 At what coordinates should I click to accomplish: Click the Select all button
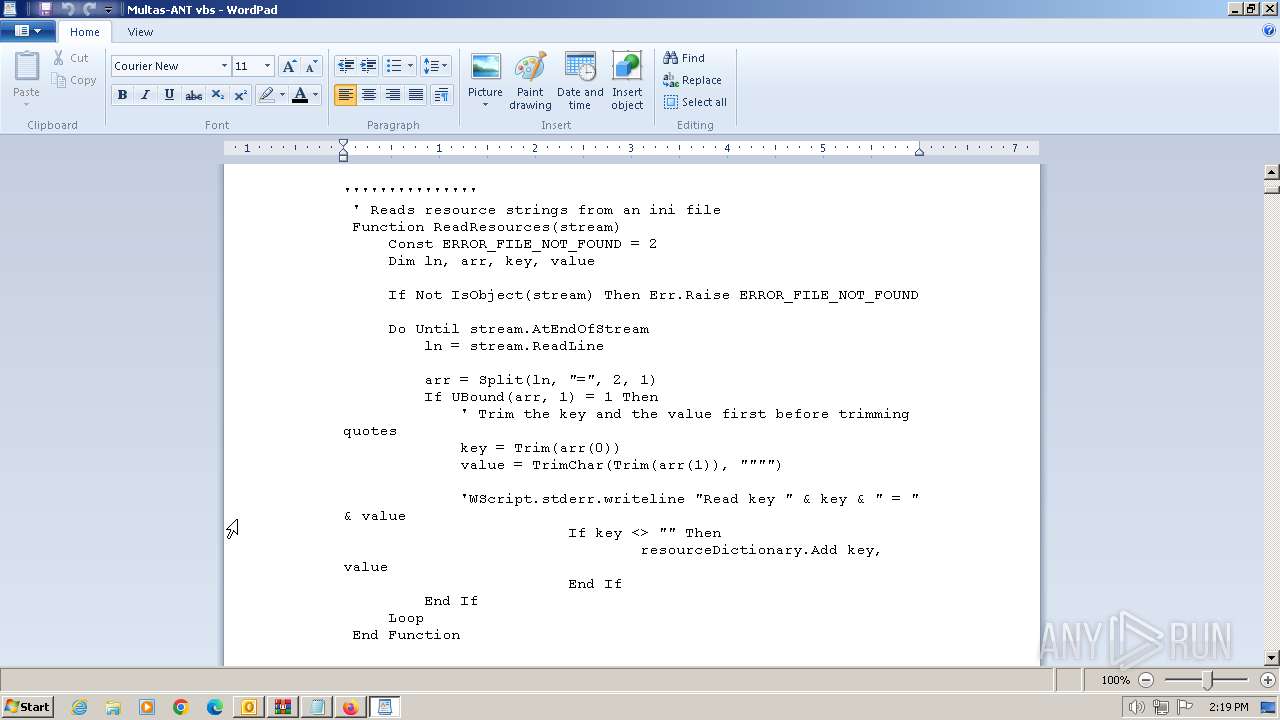[x=695, y=102]
